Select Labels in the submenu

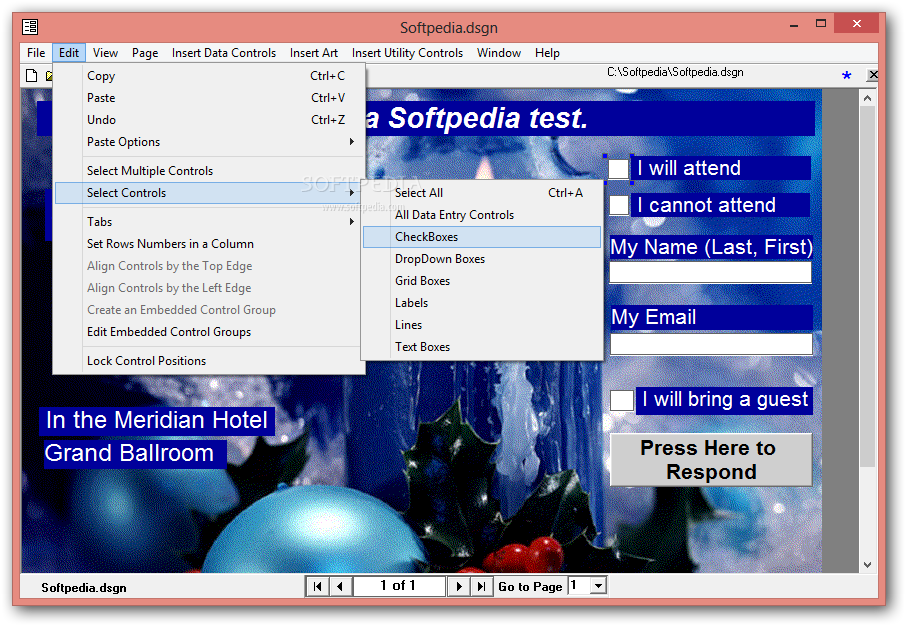[x=482, y=302]
